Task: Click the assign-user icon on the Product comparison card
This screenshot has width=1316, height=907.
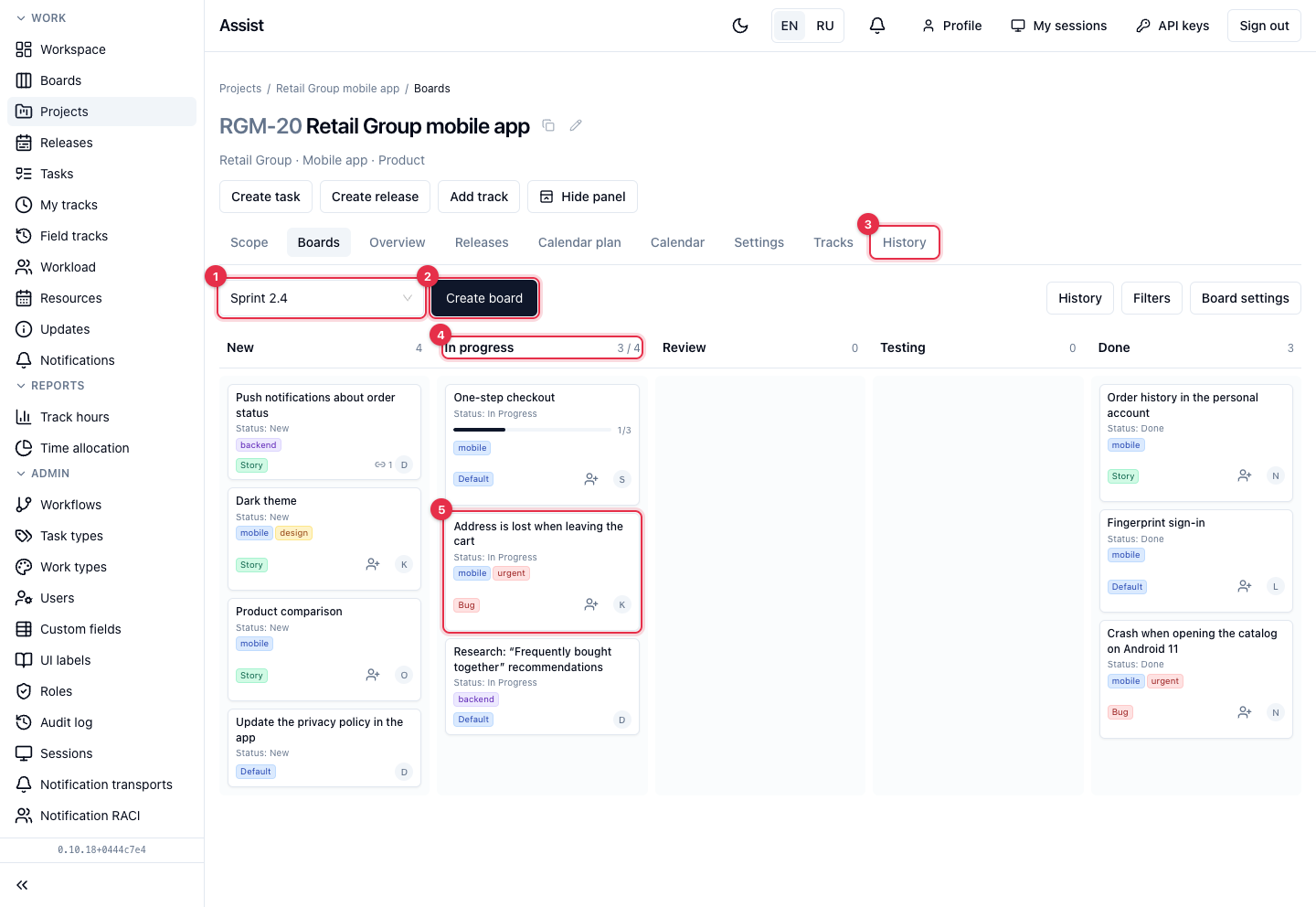Action: coord(373,675)
